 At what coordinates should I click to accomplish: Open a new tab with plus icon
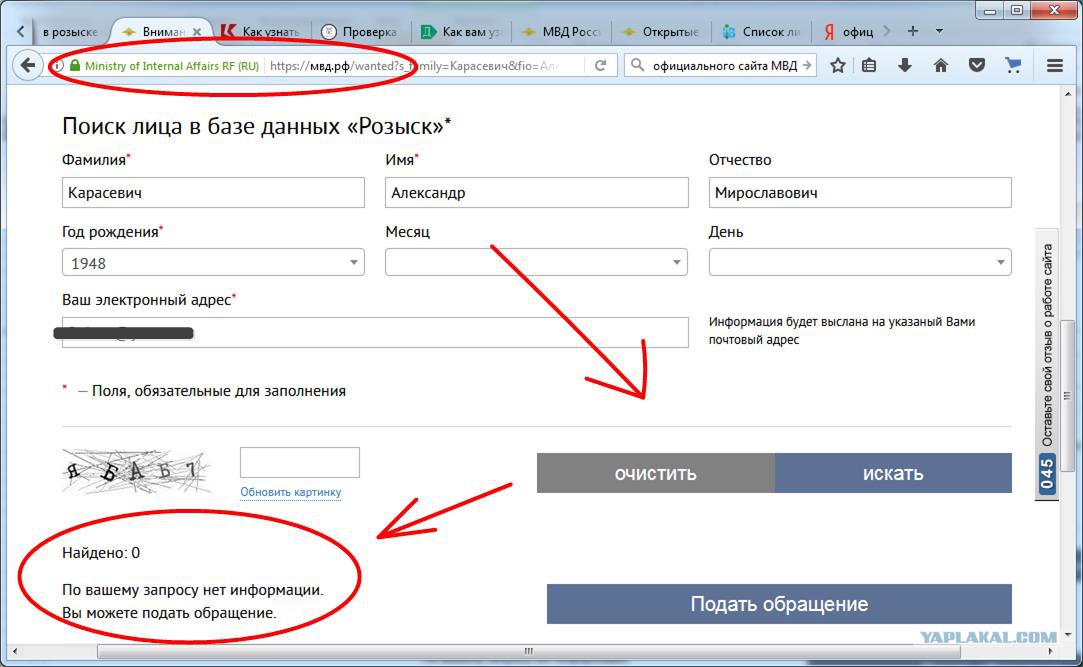pyautogui.click(x=912, y=31)
